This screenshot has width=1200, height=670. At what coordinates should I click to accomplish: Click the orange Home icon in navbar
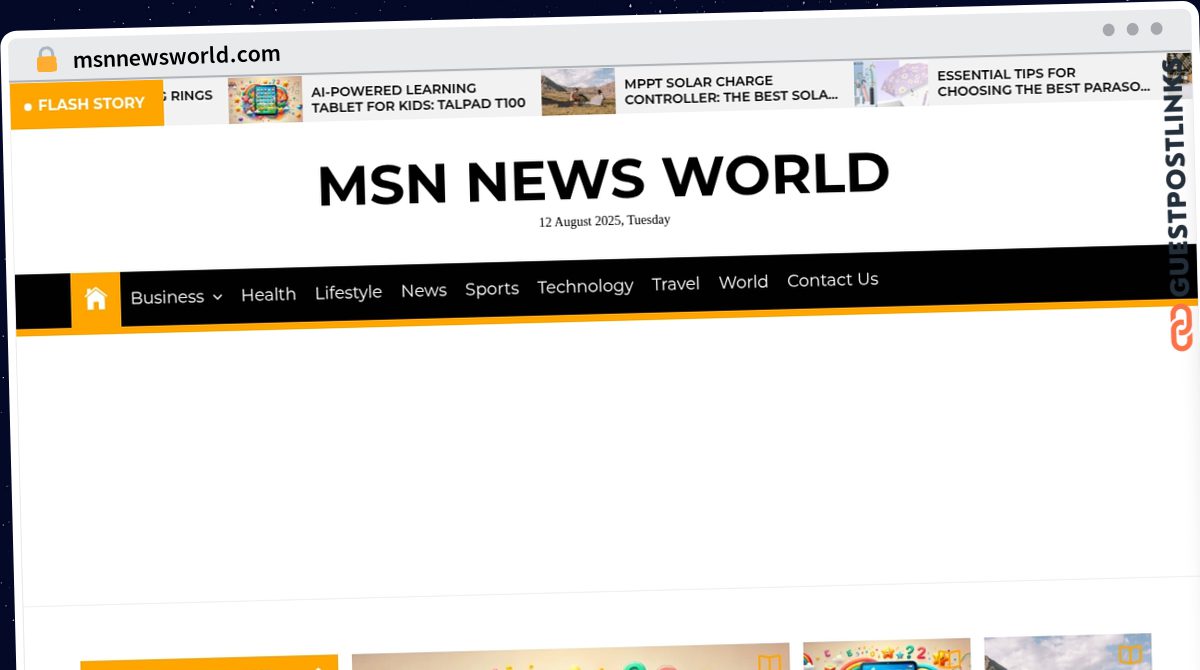tap(96, 299)
